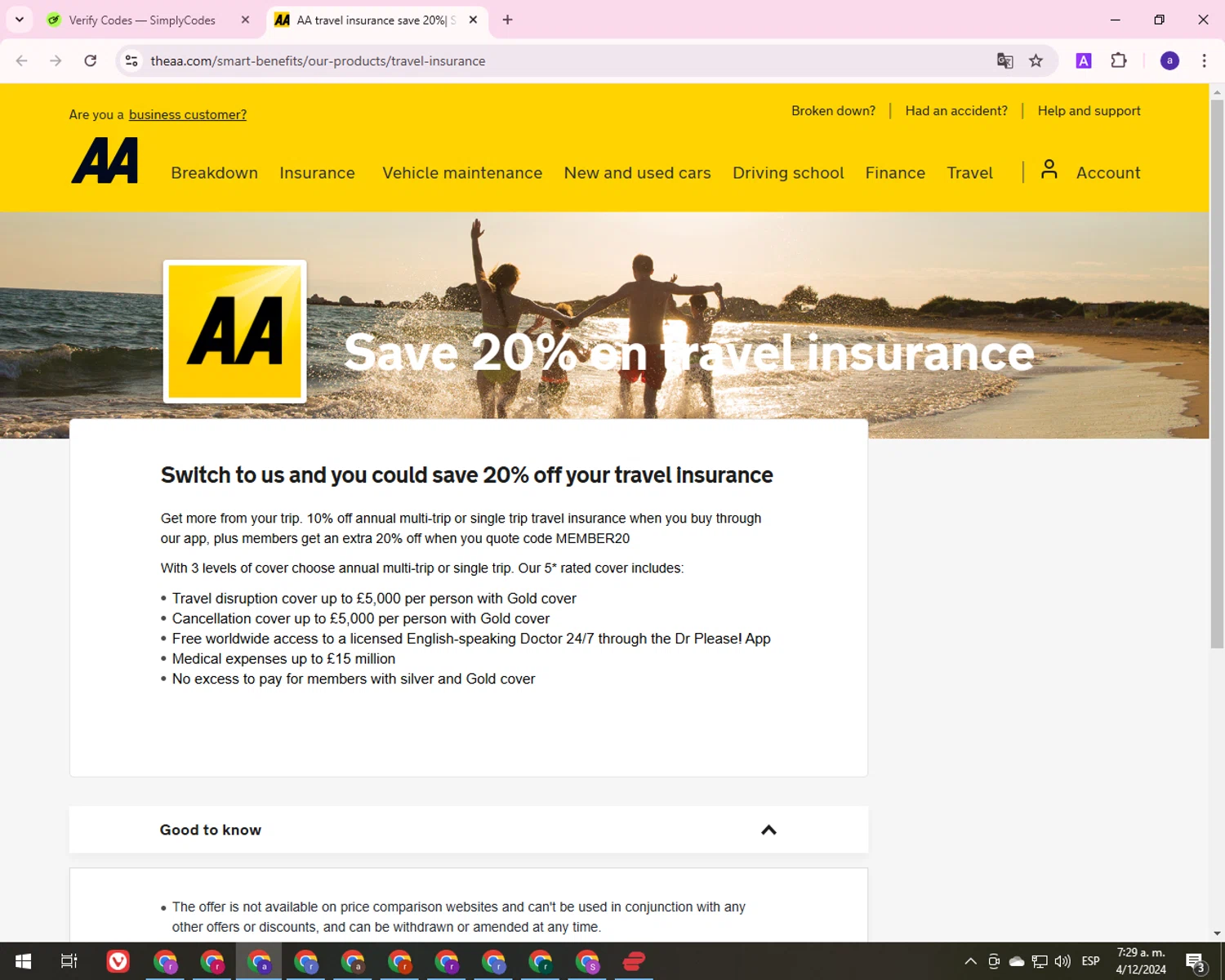Go back to previous page
The width and height of the screenshot is (1225, 980).
(x=22, y=61)
